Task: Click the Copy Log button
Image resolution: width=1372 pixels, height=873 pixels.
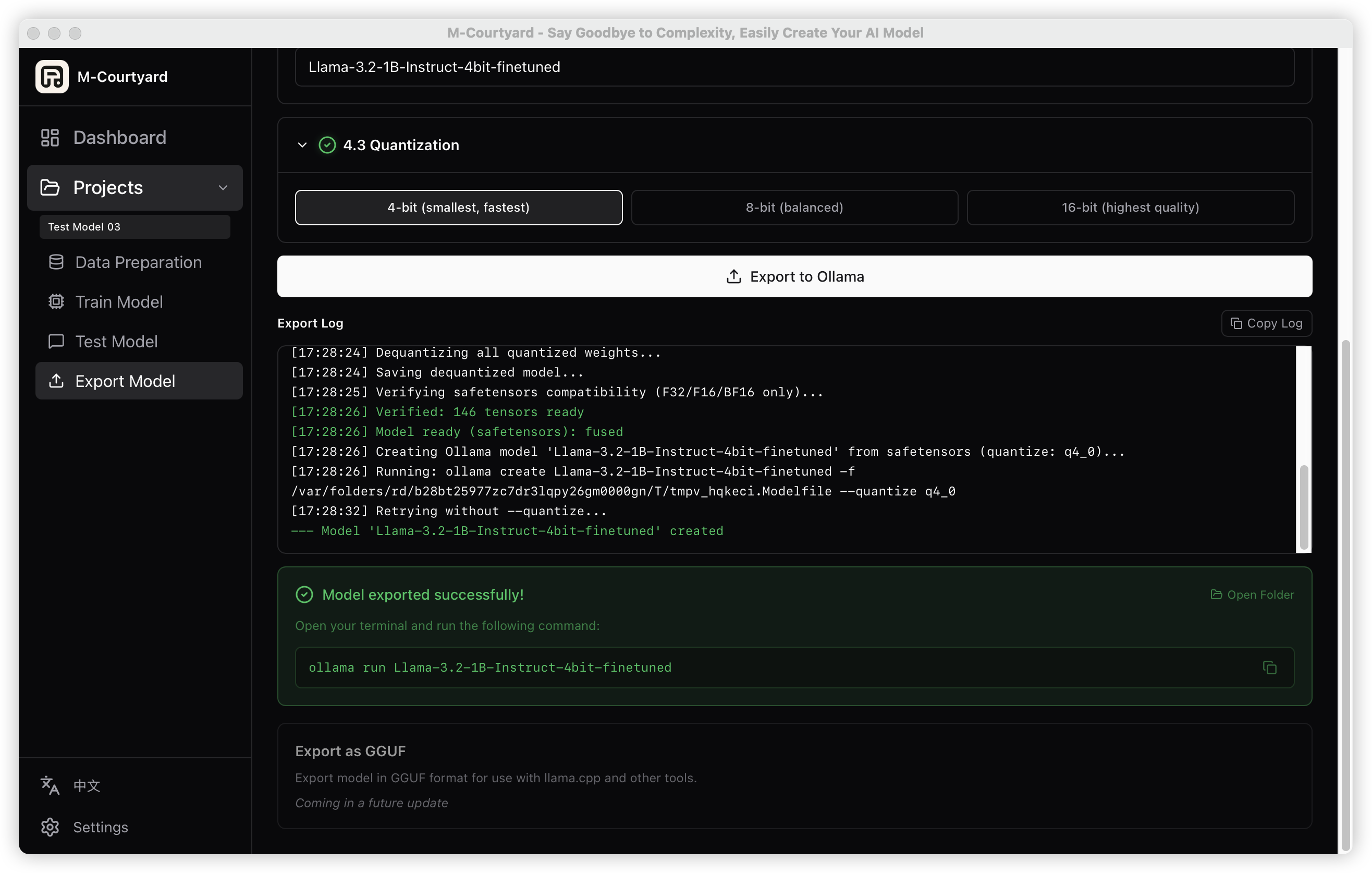Action: click(1267, 323)
